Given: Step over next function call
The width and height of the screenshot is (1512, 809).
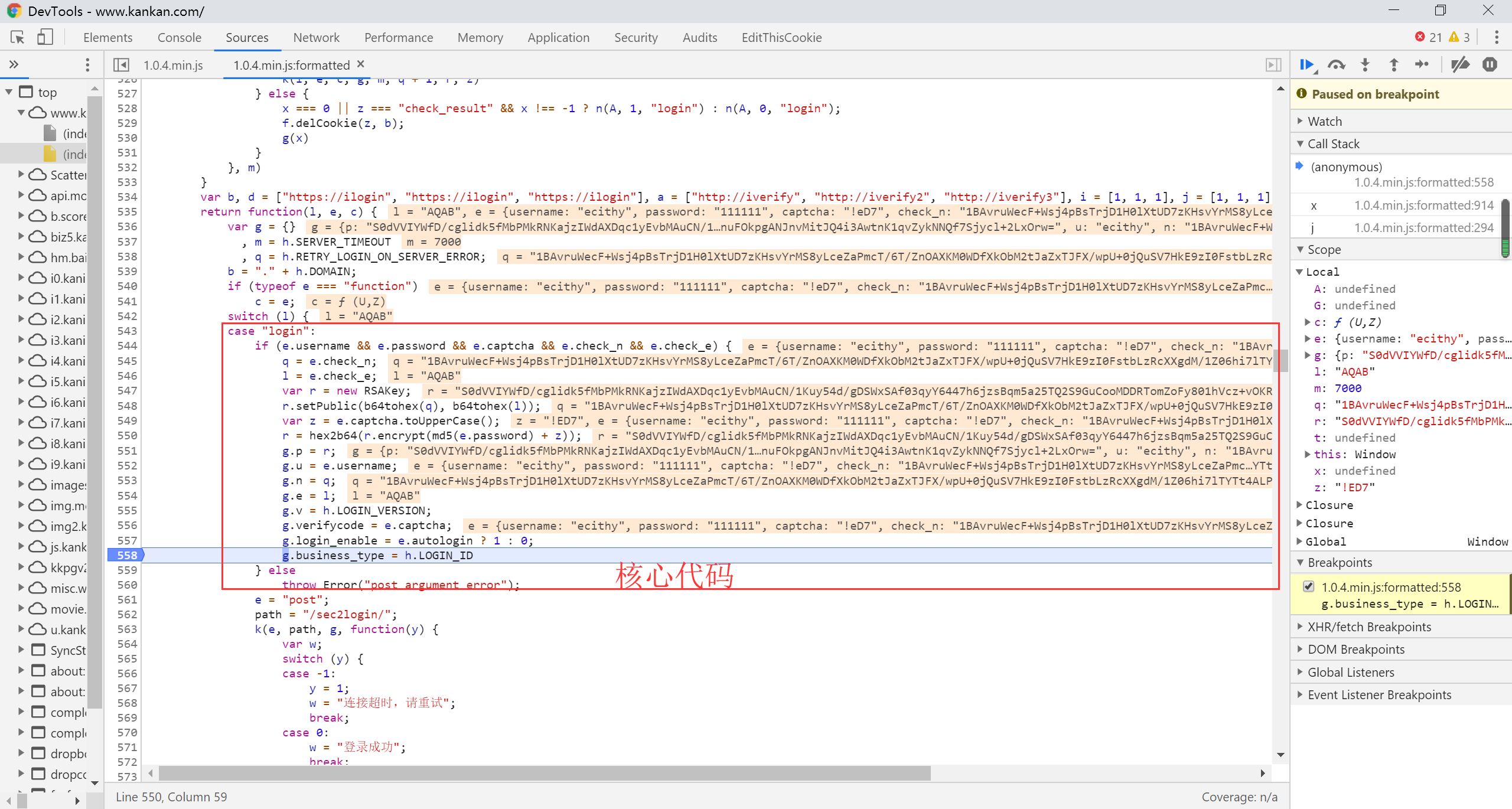Looking at the screenshot, I should (1336, 65).
